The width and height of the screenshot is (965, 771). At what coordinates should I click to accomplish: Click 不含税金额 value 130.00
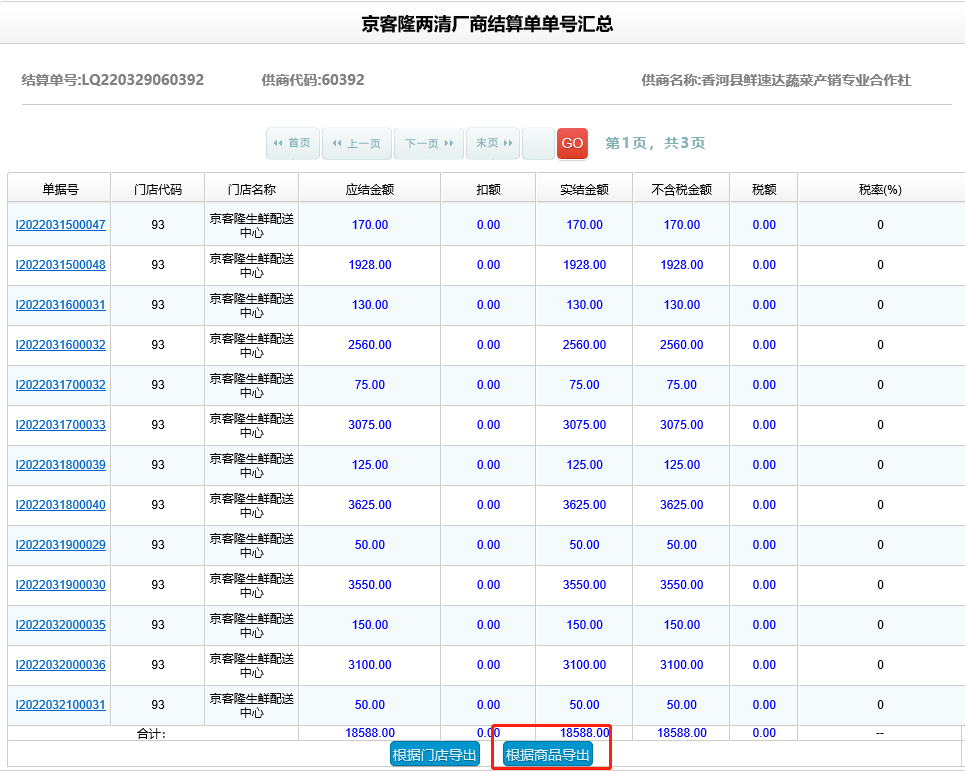(x=682, y=305)
